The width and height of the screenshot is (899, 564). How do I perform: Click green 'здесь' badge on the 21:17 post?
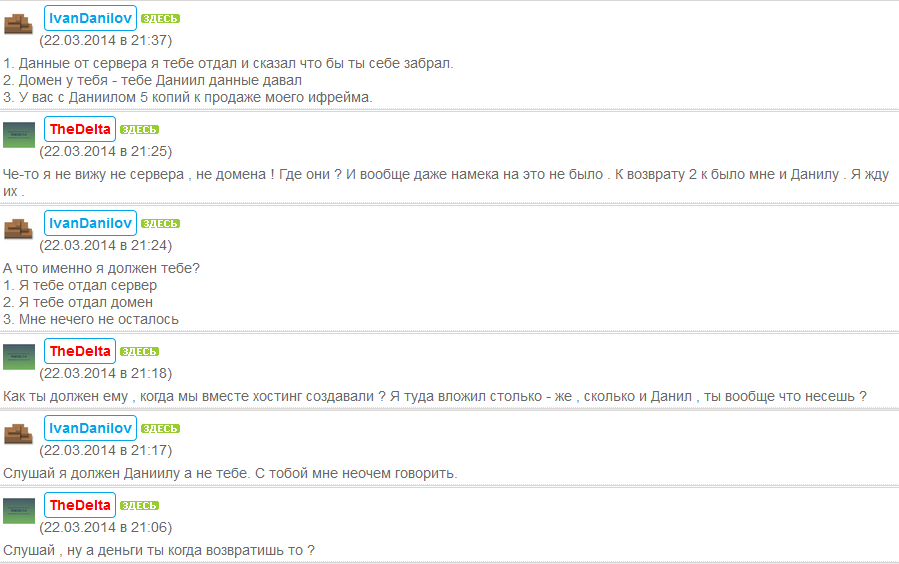pos(160,429)
